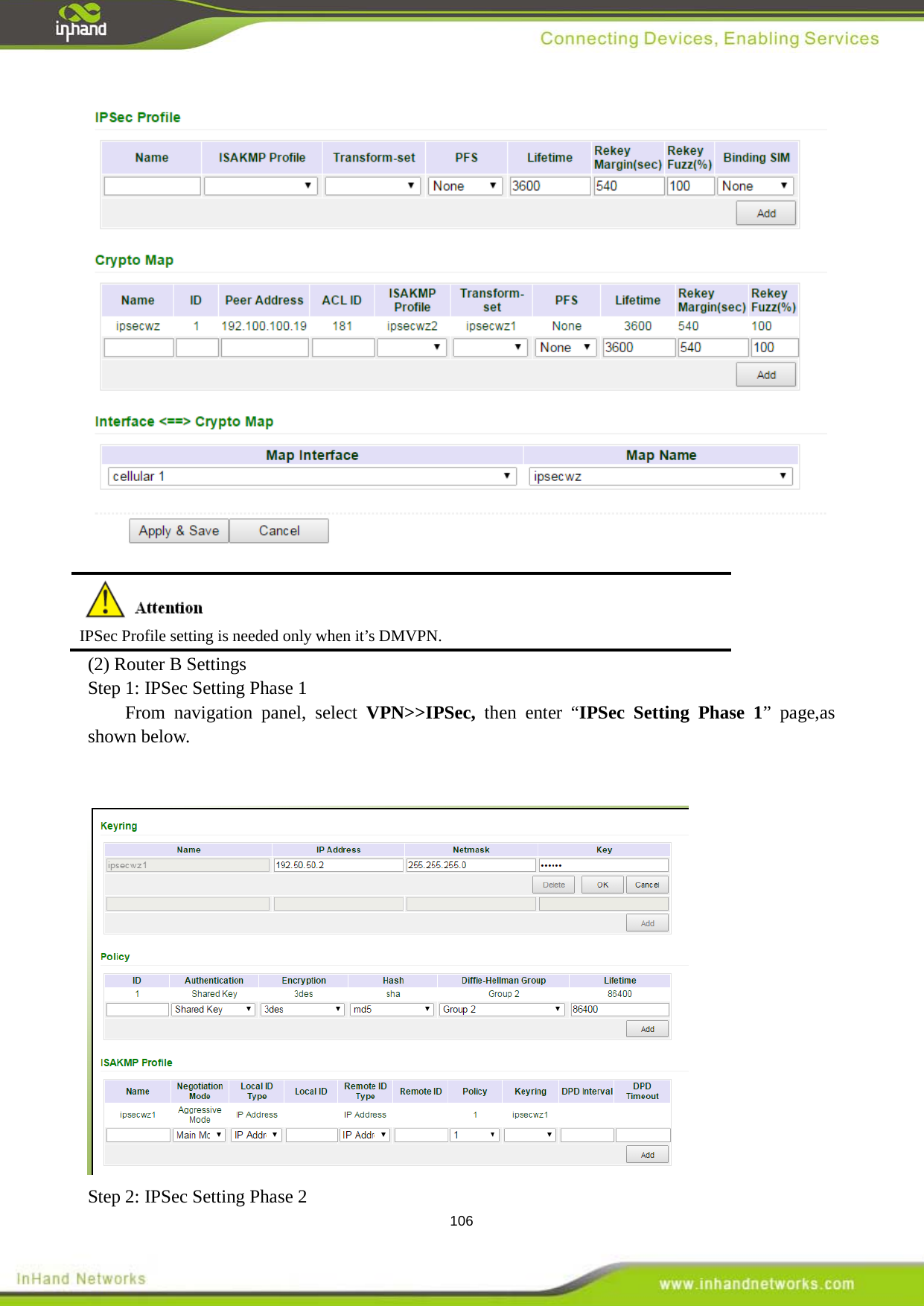This screenshot has width=924, height=1306.
Task: Click Apply & Save button
Action: 179,531
